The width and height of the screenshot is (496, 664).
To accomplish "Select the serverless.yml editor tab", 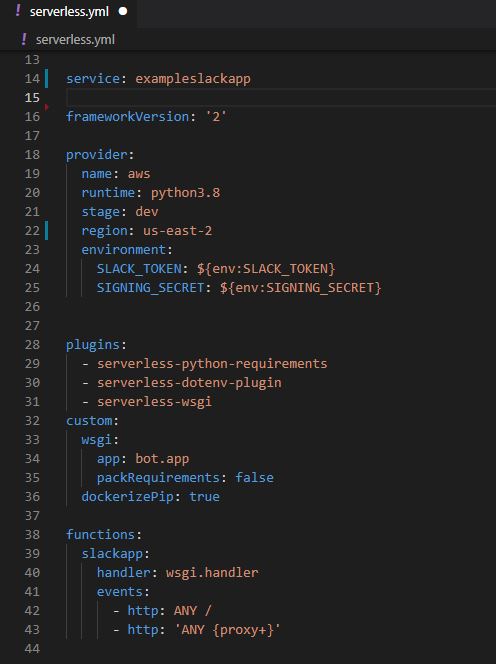I will (x=69, y=13).
